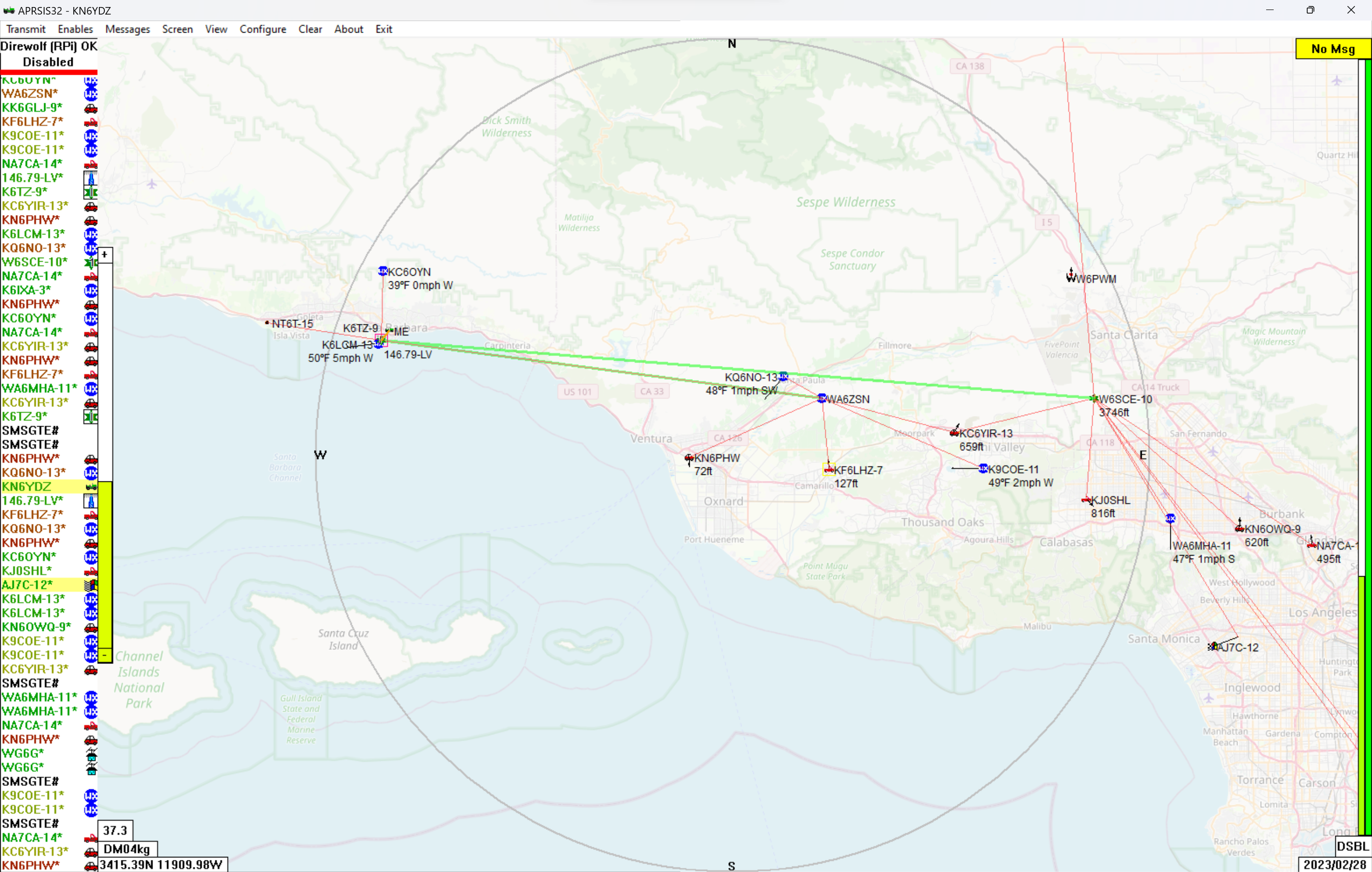Select the K9COE-11 weather icon on map
Image resolution: width=1372 pixels, height=872 pixels.
[x=983, y=469]
